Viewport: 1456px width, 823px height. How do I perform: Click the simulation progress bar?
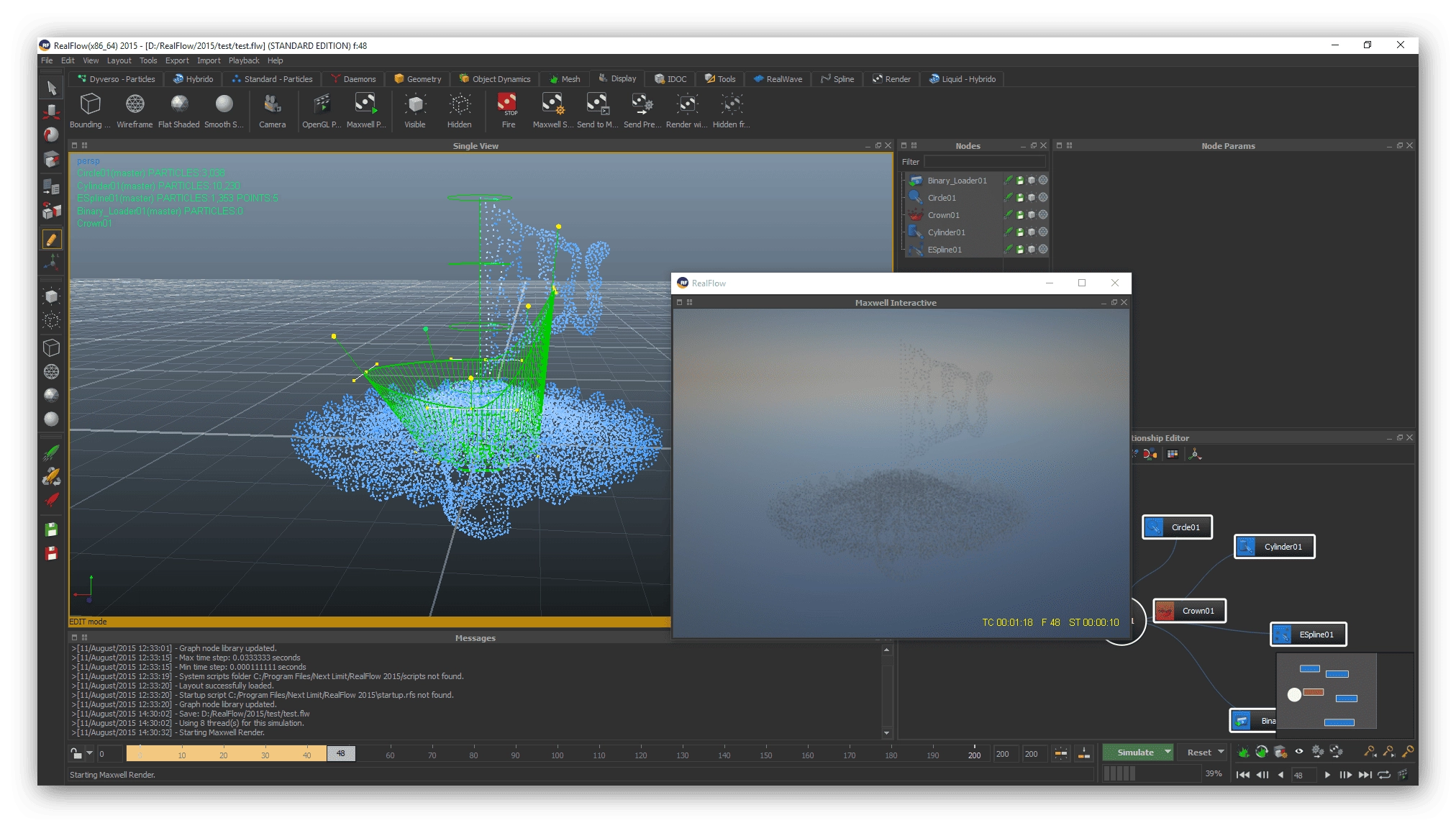coord(1151,773)
